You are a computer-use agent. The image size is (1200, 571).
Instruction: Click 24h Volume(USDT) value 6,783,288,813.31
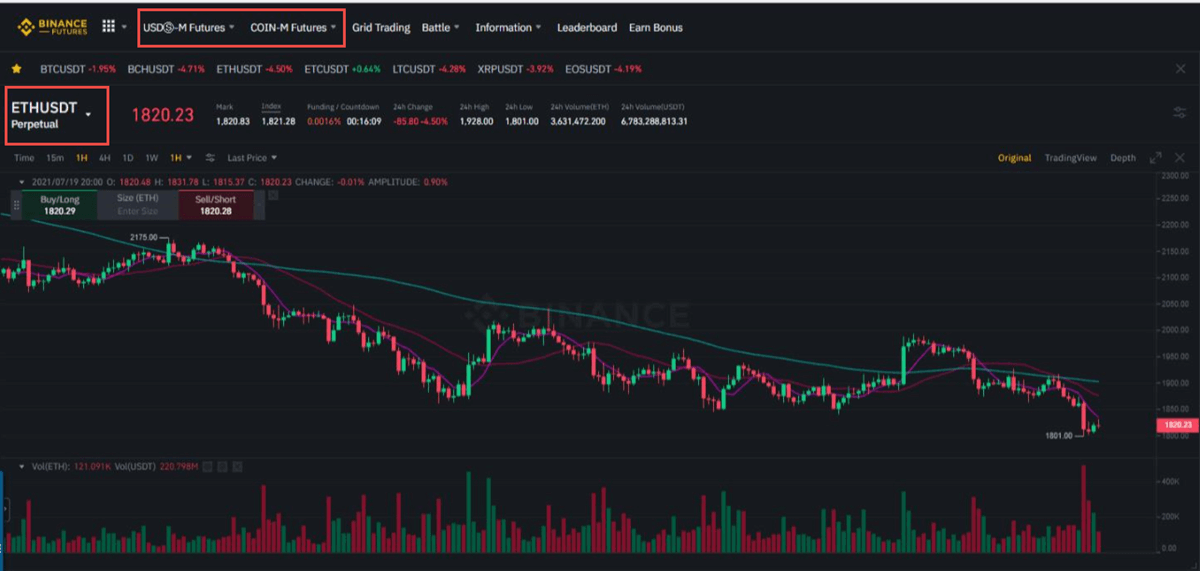coord(654,121)
